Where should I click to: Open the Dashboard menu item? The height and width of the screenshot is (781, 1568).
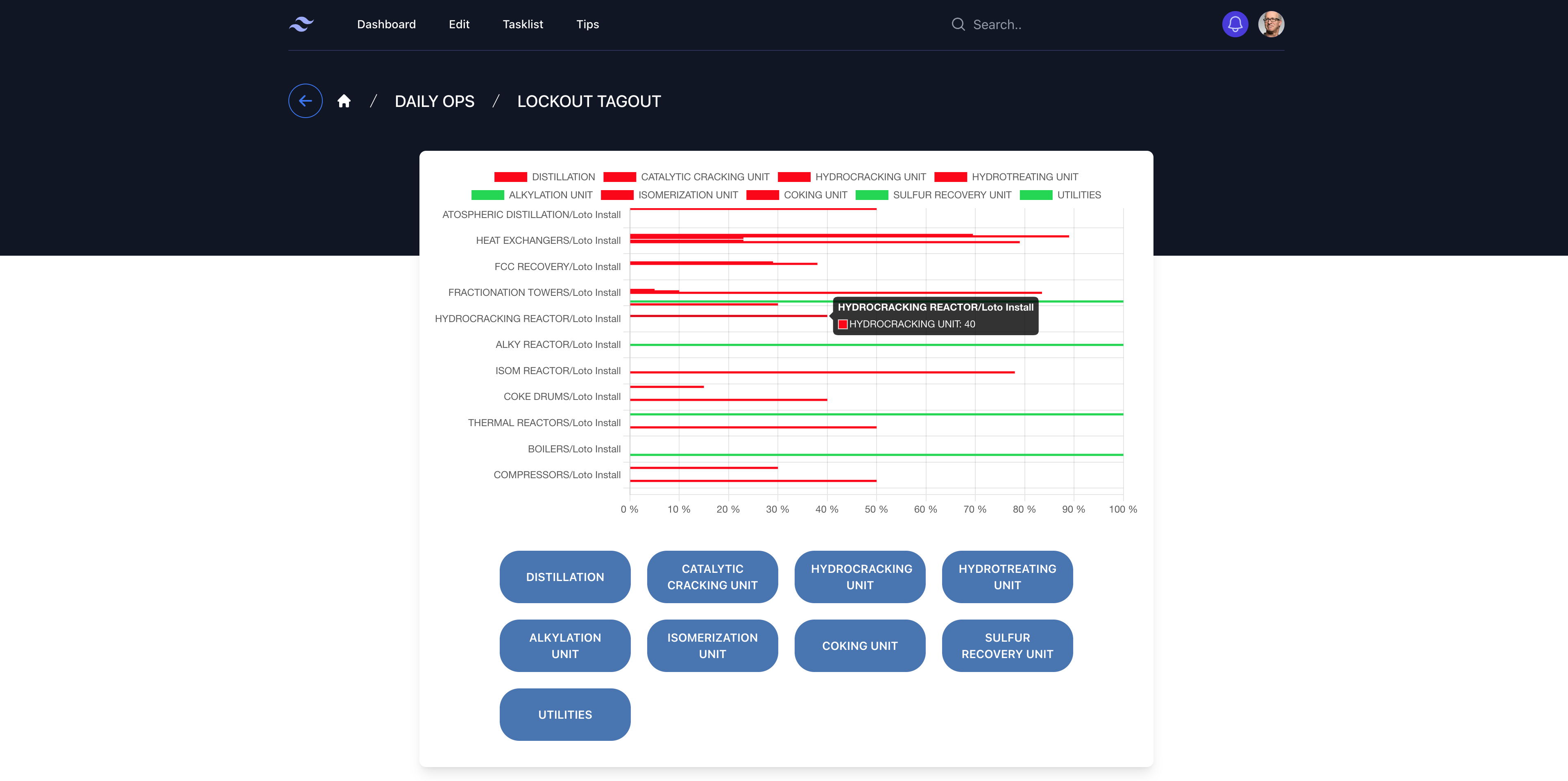386,24
